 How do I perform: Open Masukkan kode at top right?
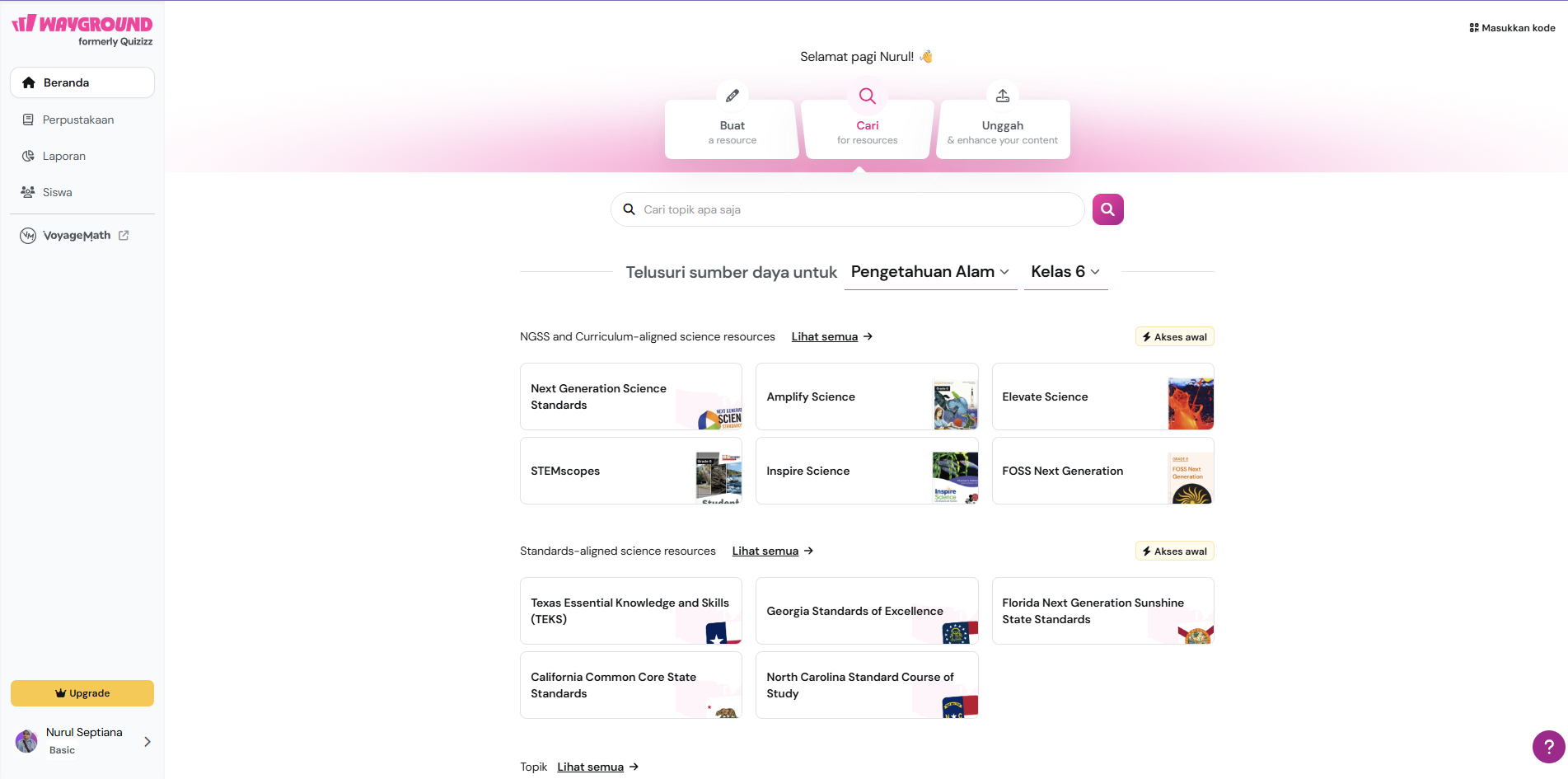(1512, 27)
